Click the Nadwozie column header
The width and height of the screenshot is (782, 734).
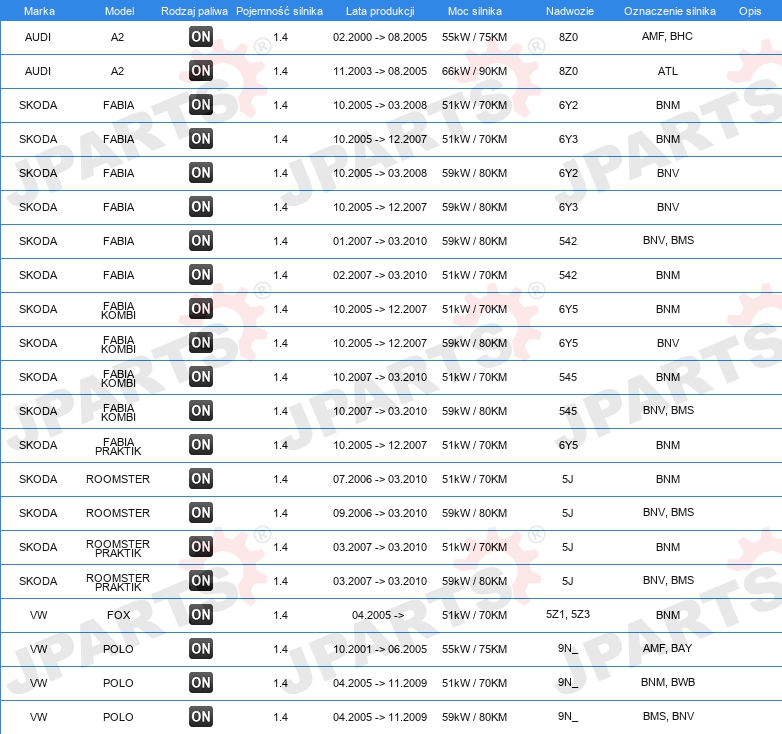570,11
